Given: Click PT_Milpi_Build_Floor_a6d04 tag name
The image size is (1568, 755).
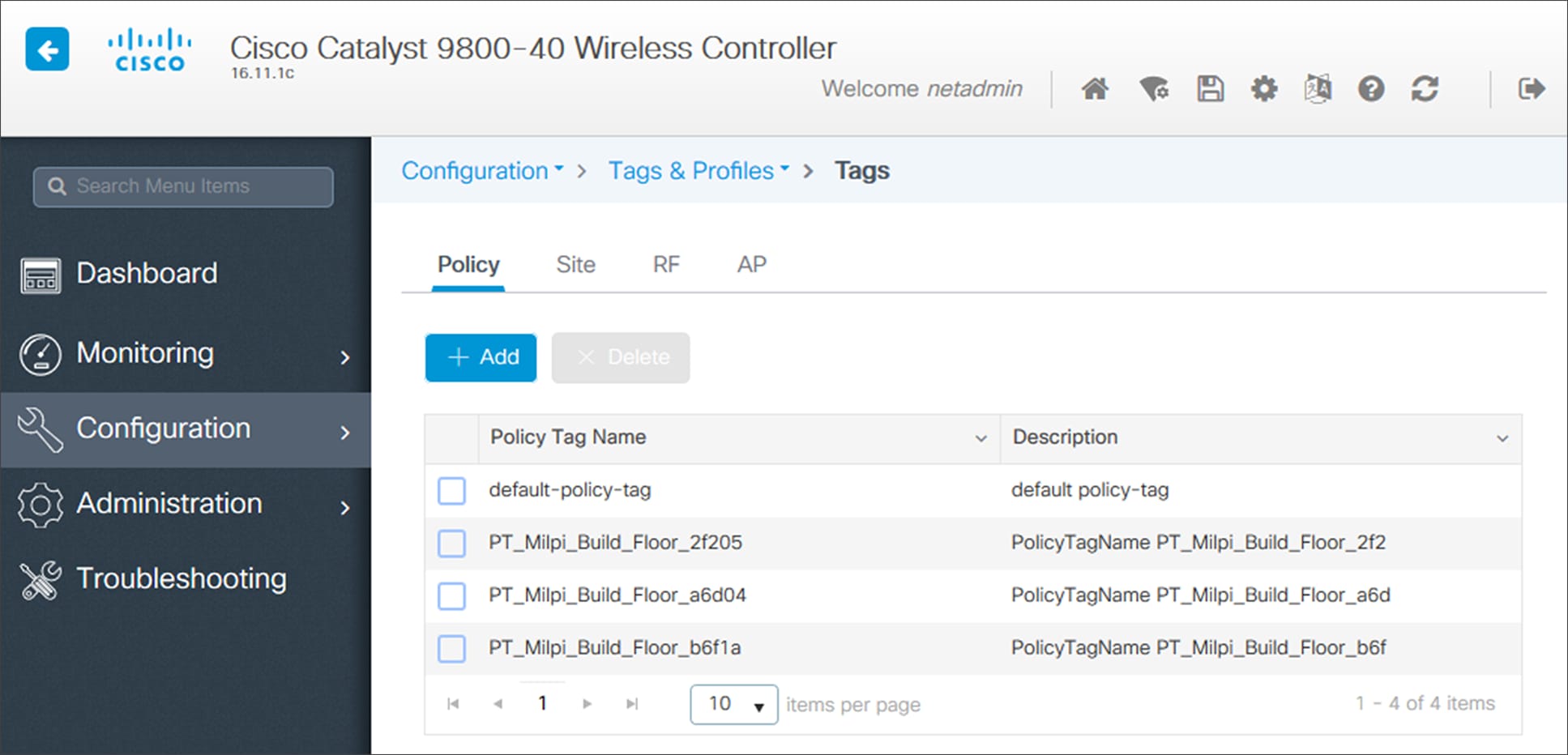Looking at the screenshot, I should pos(617,595).
